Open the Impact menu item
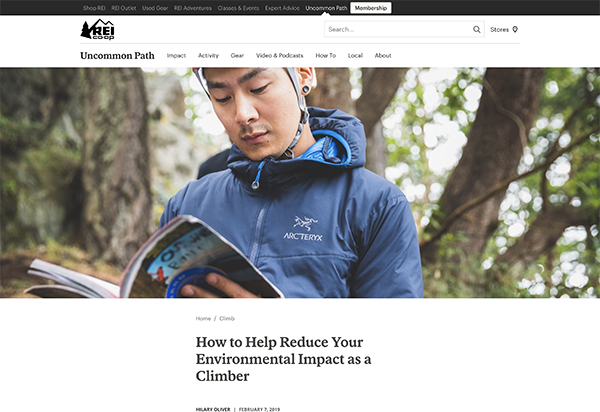Viewport: 600px width, 412px height. click(x=176, y=55)
